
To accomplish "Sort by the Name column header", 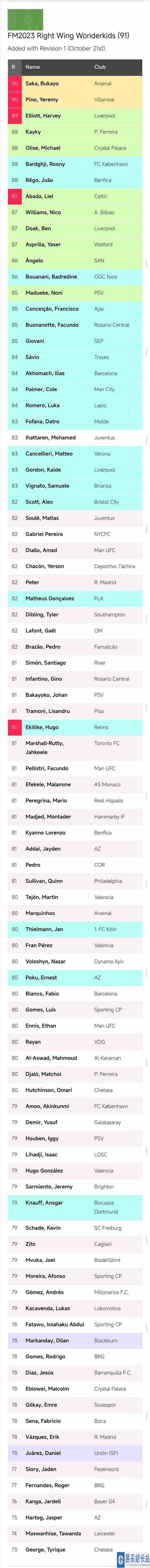I will [x=33, y=67].
